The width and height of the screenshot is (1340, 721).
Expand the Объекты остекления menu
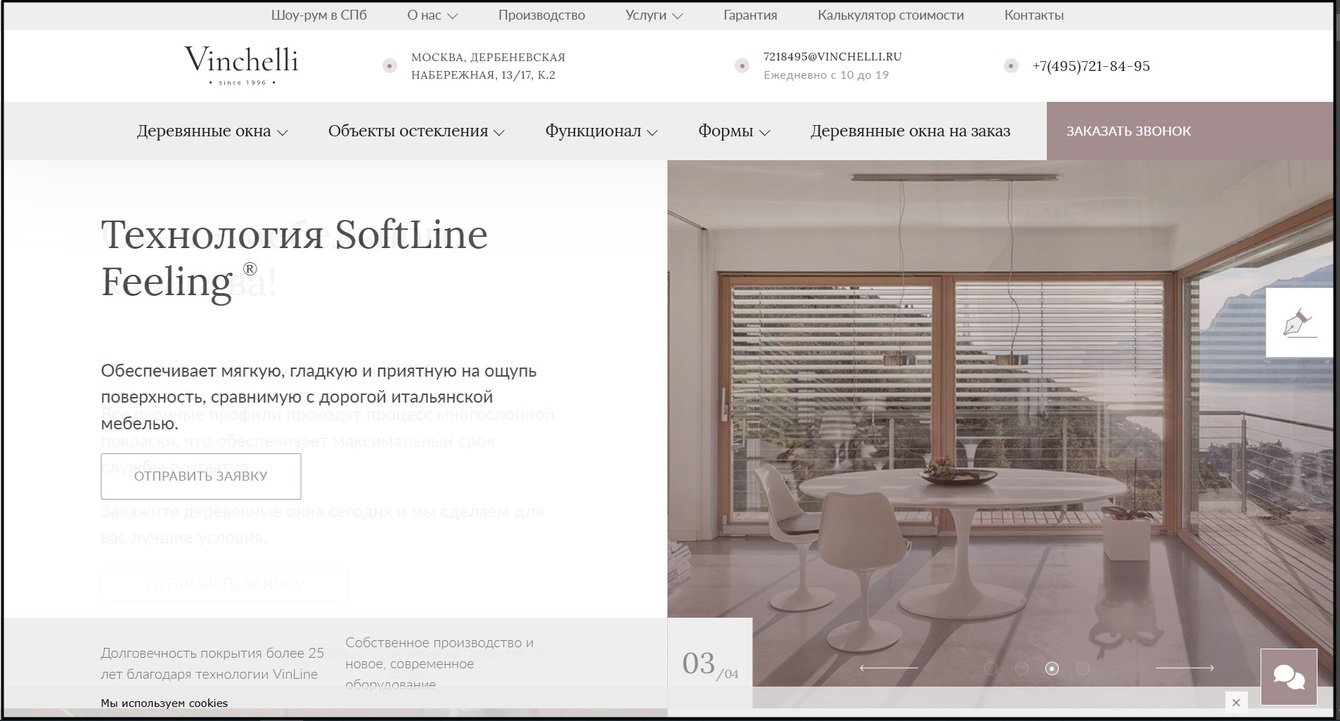(x=416, y=131)
